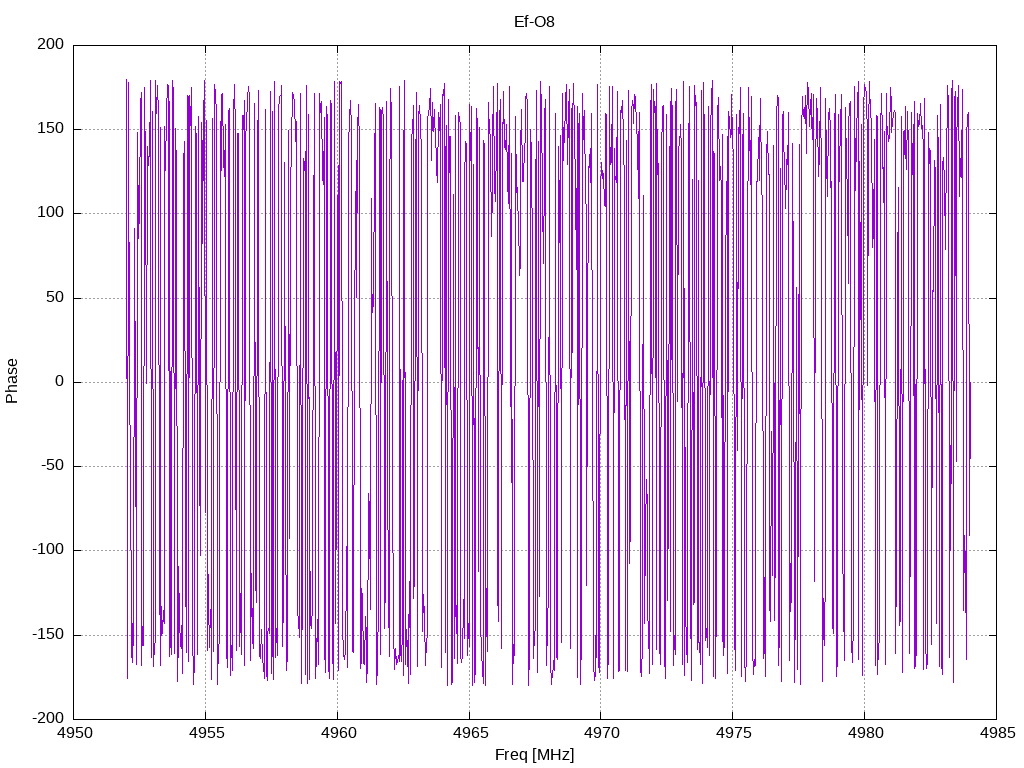Click the x-axis tick label 4960

pos(338,733)
